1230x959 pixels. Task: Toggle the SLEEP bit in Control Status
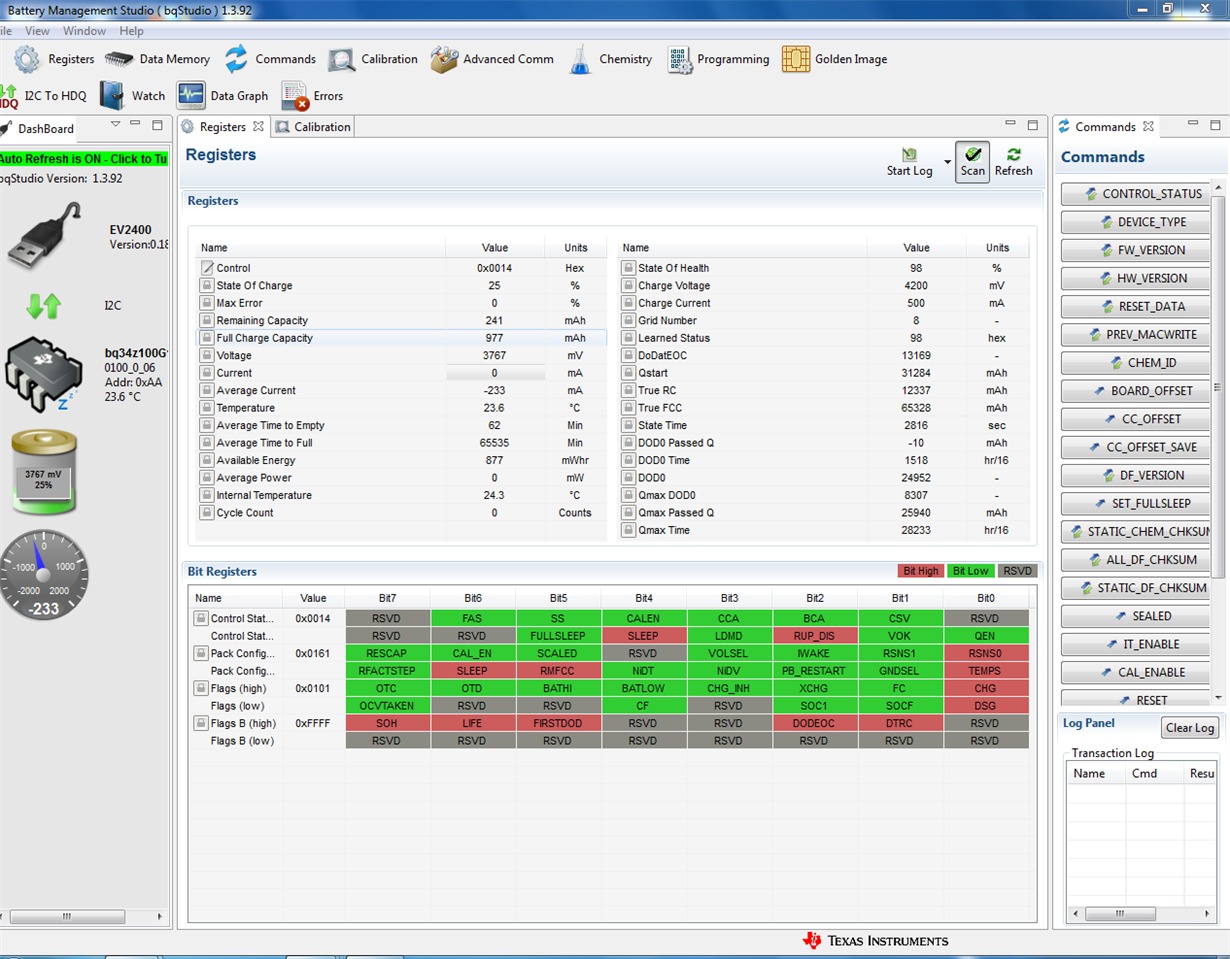pyautogui.click(x=644, y=636)
